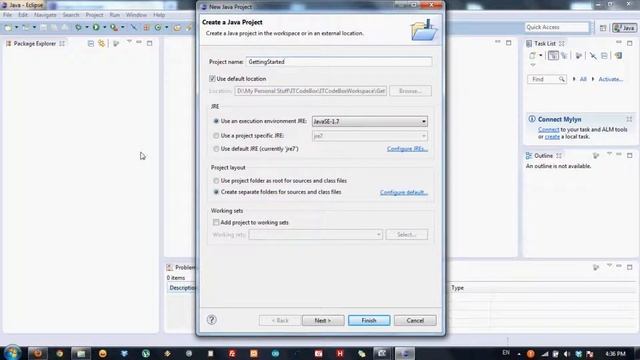Click the Quick Access search box

click(557, 27)
